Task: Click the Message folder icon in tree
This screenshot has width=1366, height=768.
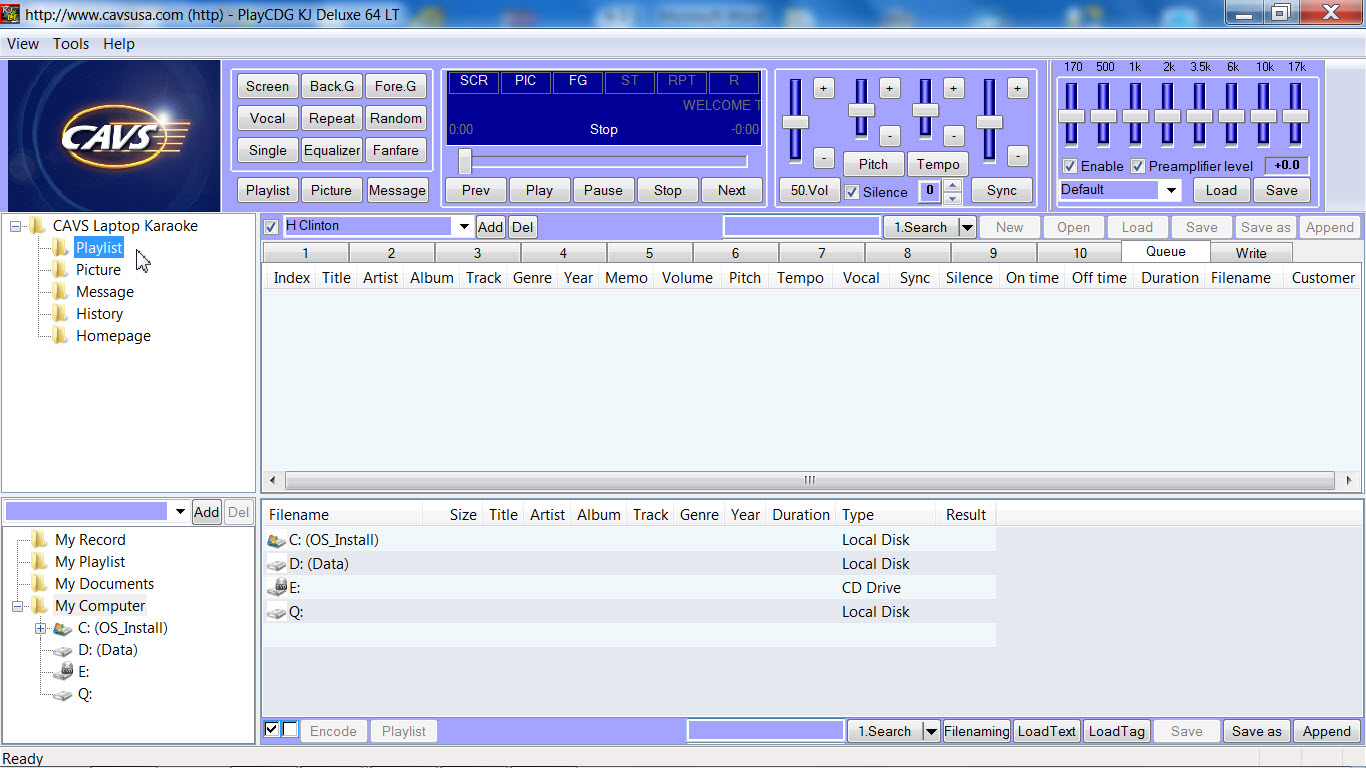Action: click(61, 292)
